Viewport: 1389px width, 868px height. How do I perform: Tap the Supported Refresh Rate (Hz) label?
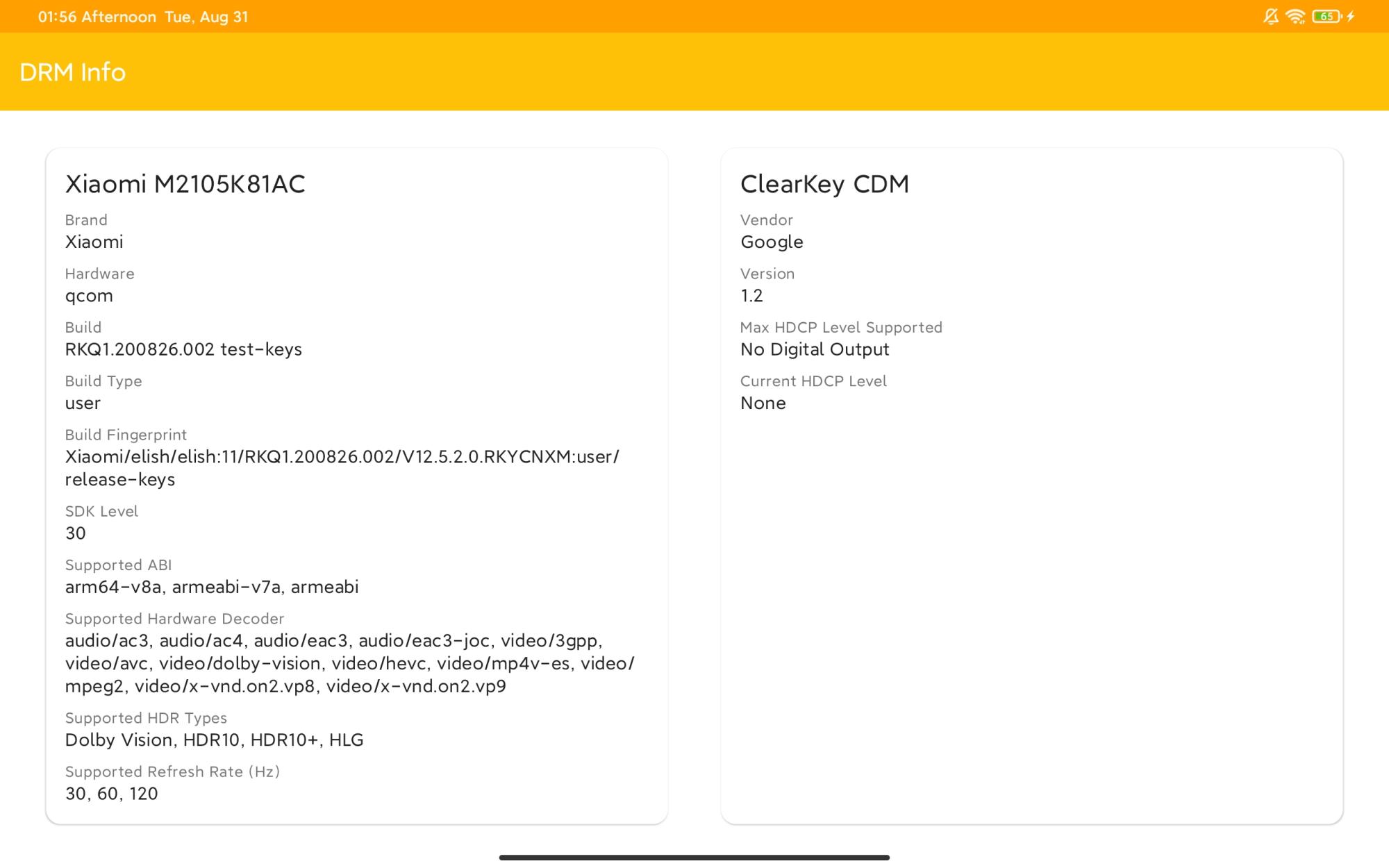(172, 772)
